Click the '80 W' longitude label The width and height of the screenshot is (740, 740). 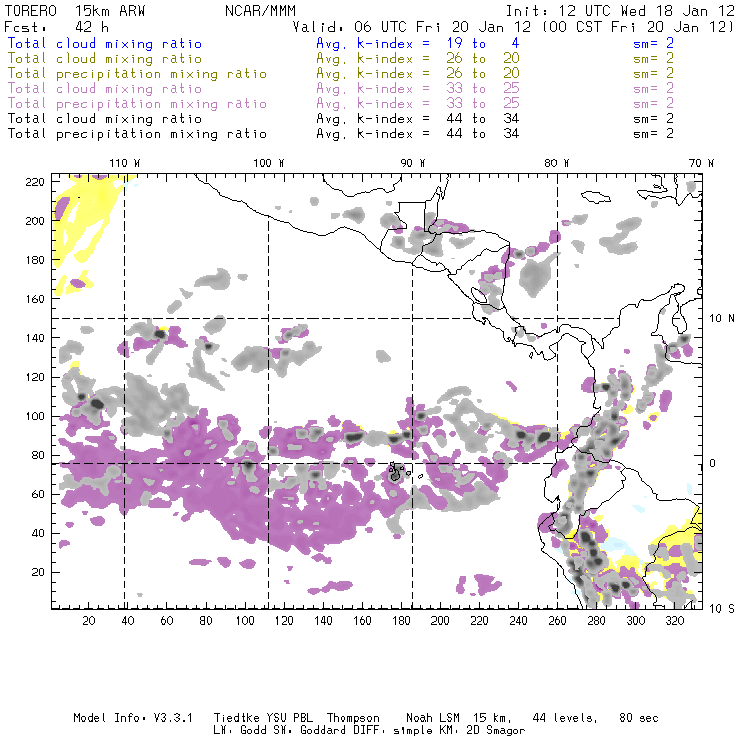[557, 163]
